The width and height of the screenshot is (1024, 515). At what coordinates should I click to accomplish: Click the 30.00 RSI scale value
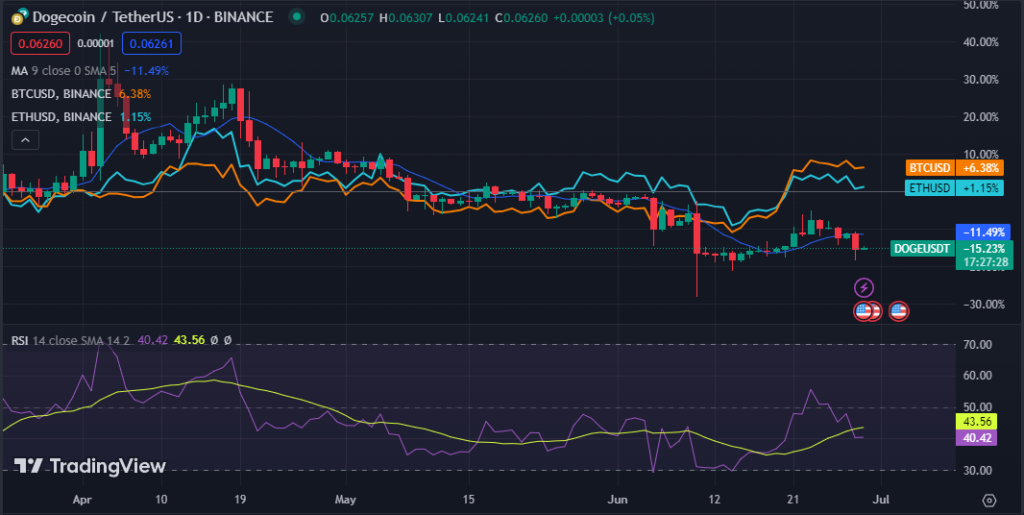tap(979, 470)
